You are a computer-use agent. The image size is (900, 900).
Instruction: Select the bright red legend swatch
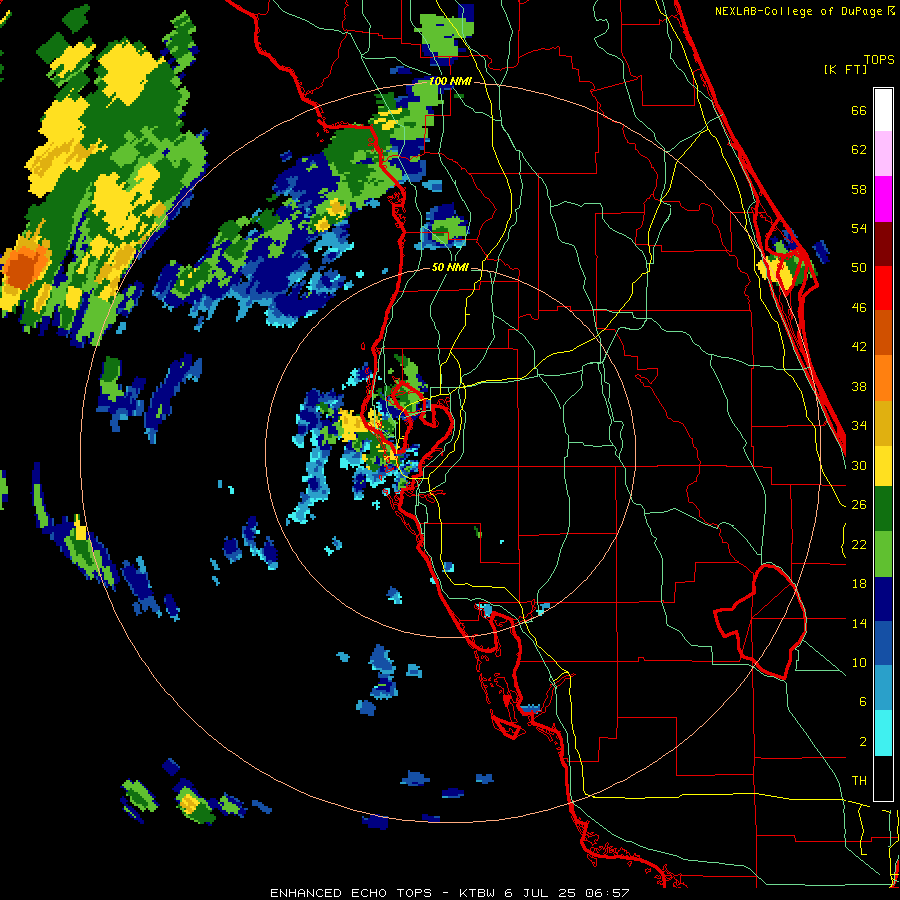883,288
